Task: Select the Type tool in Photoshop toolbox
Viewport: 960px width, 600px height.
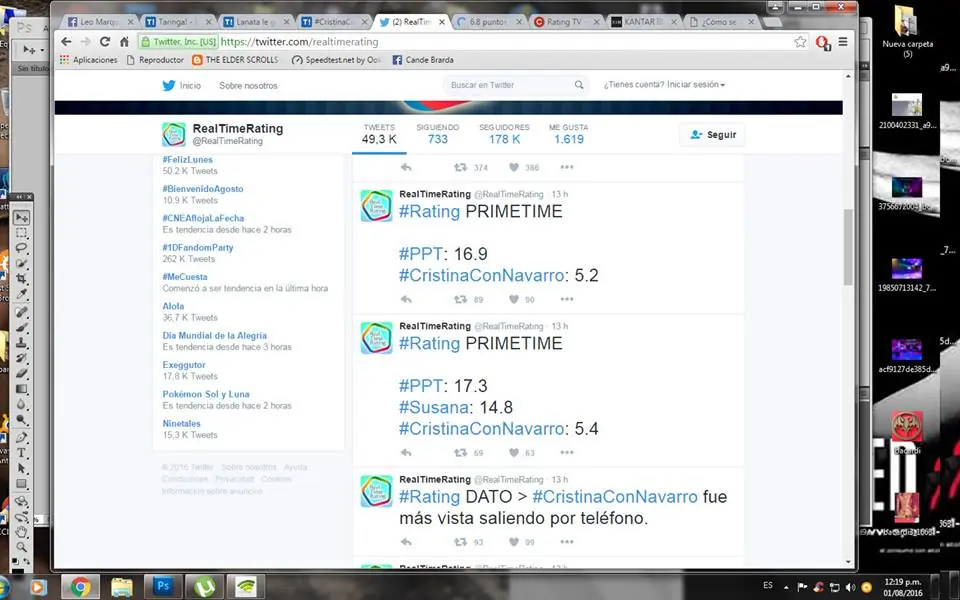Action: [x=21, y=453]
